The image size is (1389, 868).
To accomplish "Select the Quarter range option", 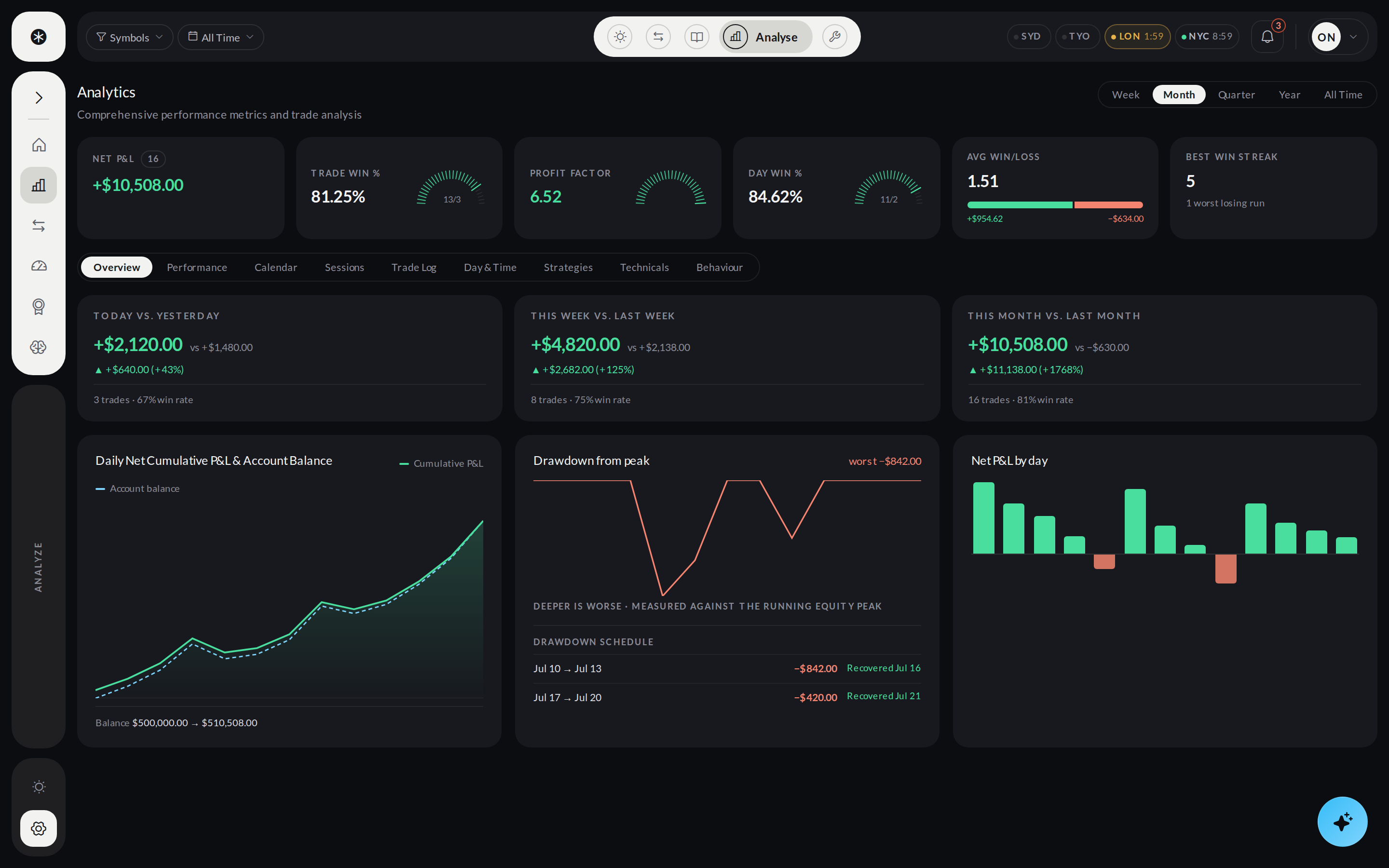I will click(1236, 95).
